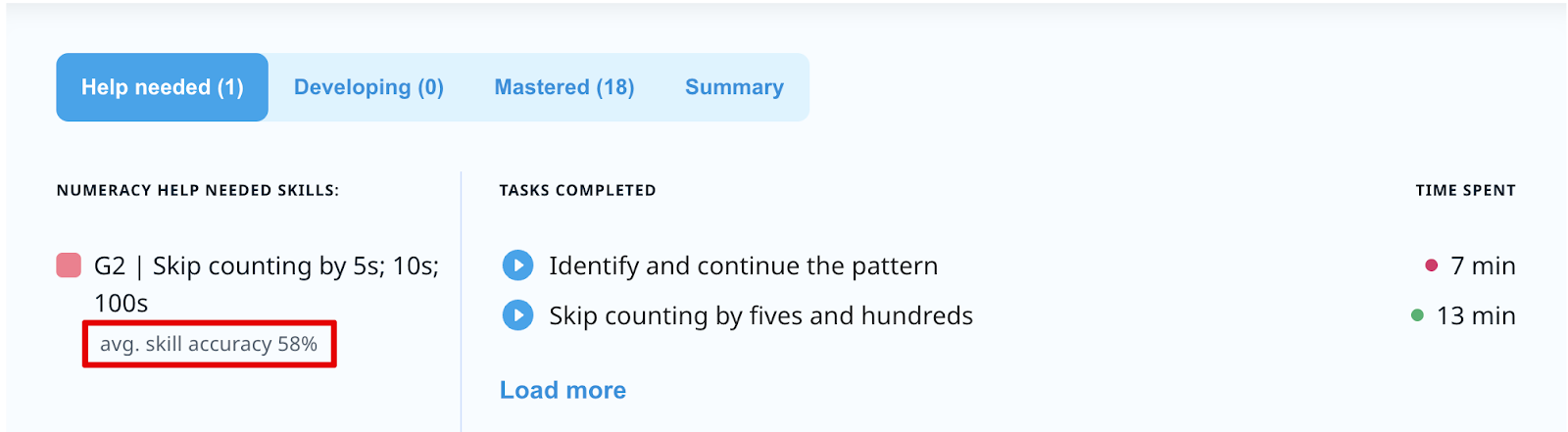This screenshot has width=1568, height=432.
Task: Open the Skip counting by fives and hundreds title
Action: (x=760, y=315)
